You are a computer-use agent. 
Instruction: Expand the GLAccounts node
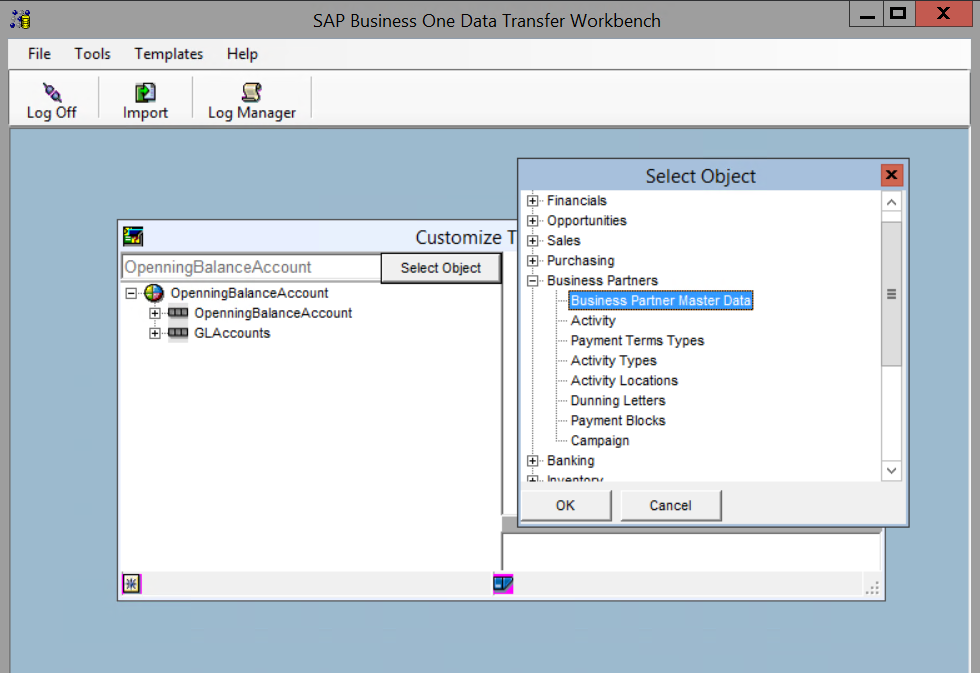(154, 333)
